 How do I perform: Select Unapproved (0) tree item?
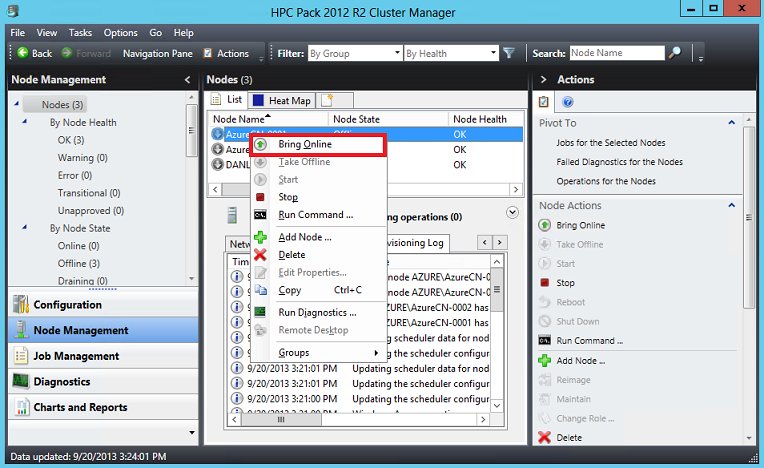click(91, 211)
